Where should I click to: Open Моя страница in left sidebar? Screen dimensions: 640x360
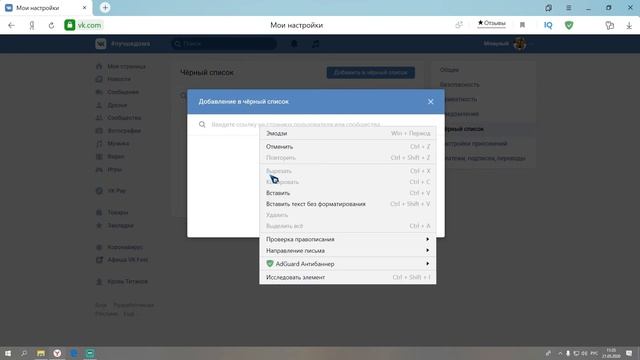point(121,67)
